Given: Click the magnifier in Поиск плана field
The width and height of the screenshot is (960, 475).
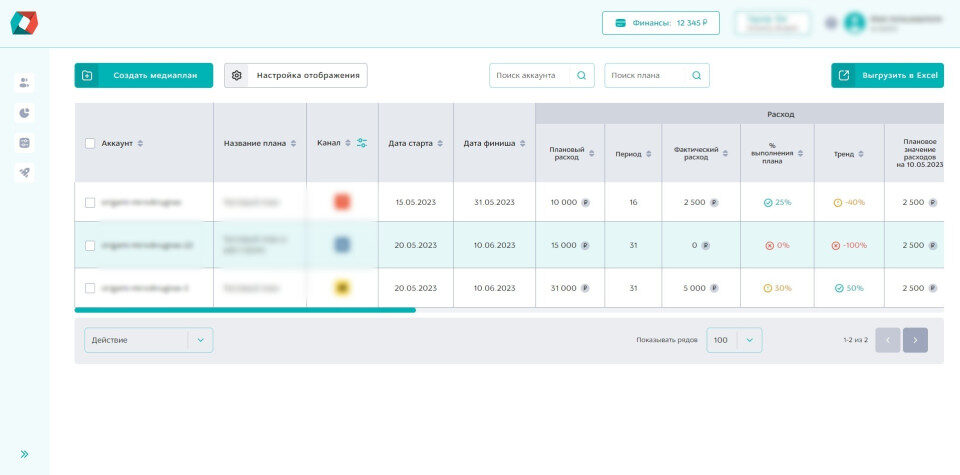Looking at the screenshot, I should [x=697, y=75].
